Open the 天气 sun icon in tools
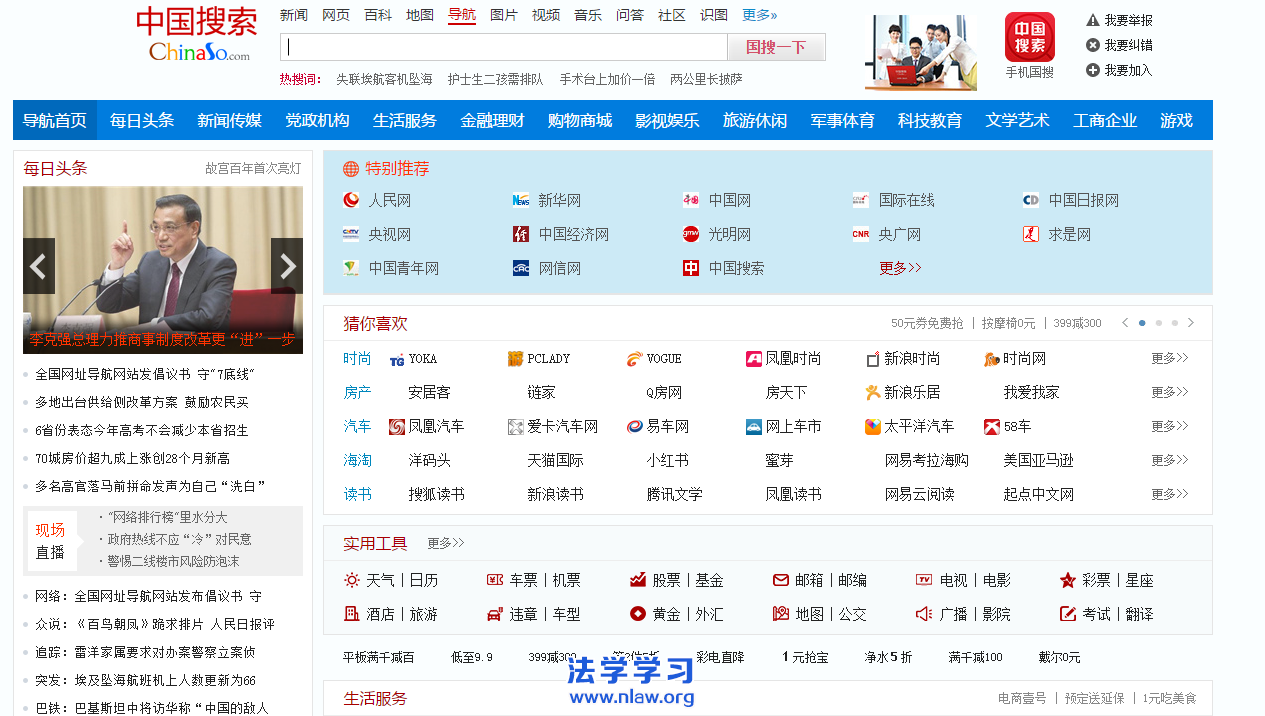 click(352, 580)
